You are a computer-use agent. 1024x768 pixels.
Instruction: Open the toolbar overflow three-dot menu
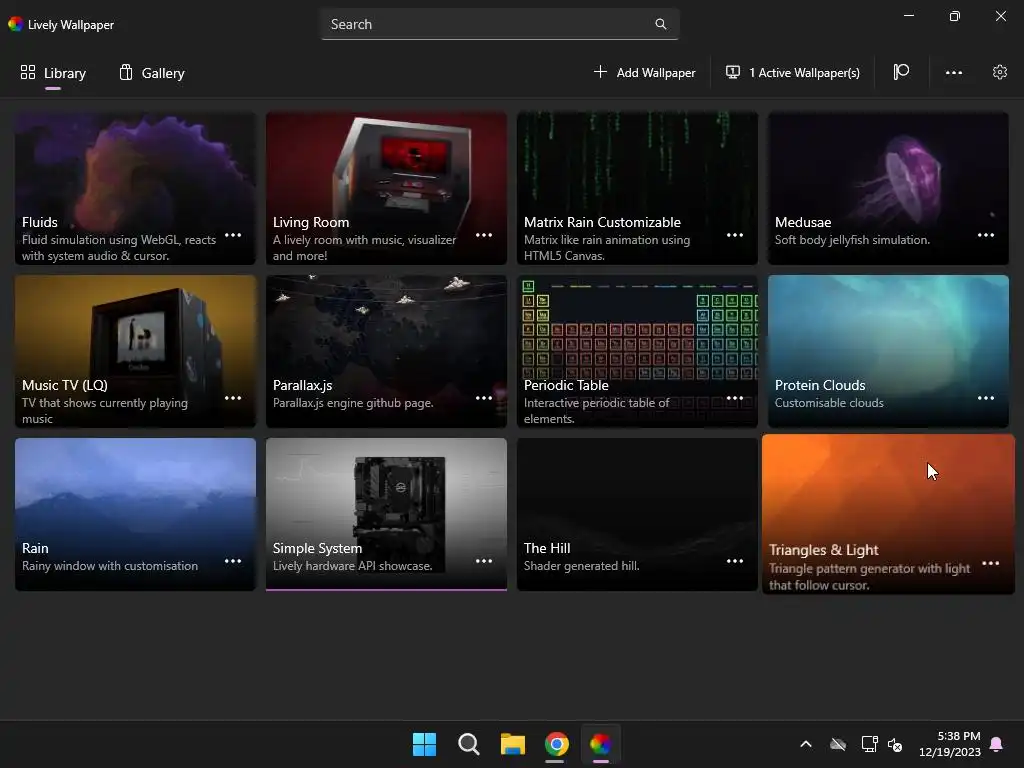(953, 72)
